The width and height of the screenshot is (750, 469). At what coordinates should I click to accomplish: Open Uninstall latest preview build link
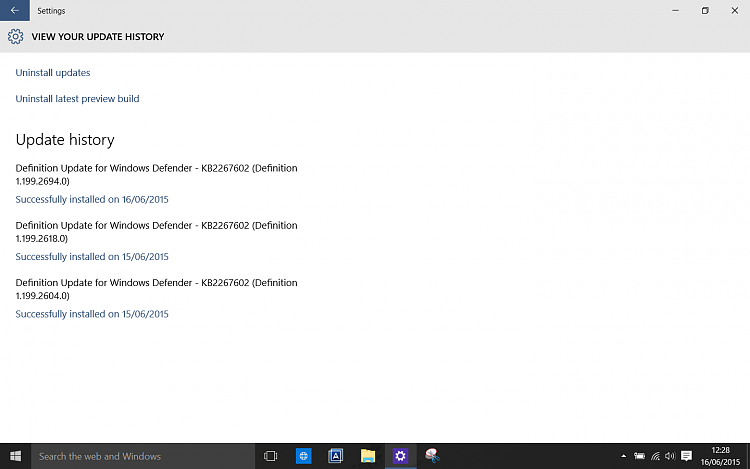coord(77,98)
